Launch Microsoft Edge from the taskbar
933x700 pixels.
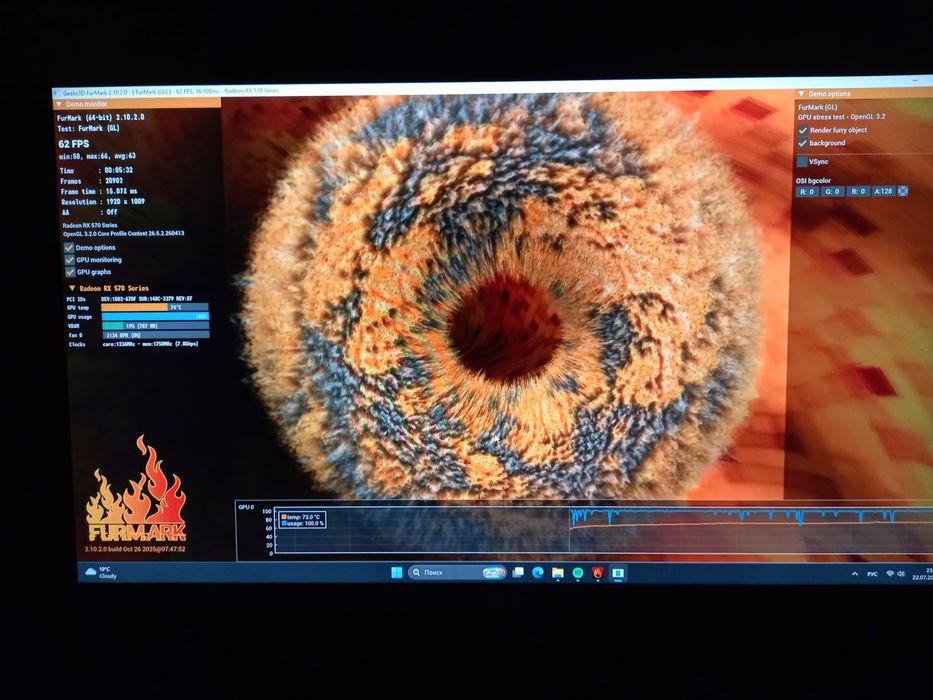tap(538, 573)
